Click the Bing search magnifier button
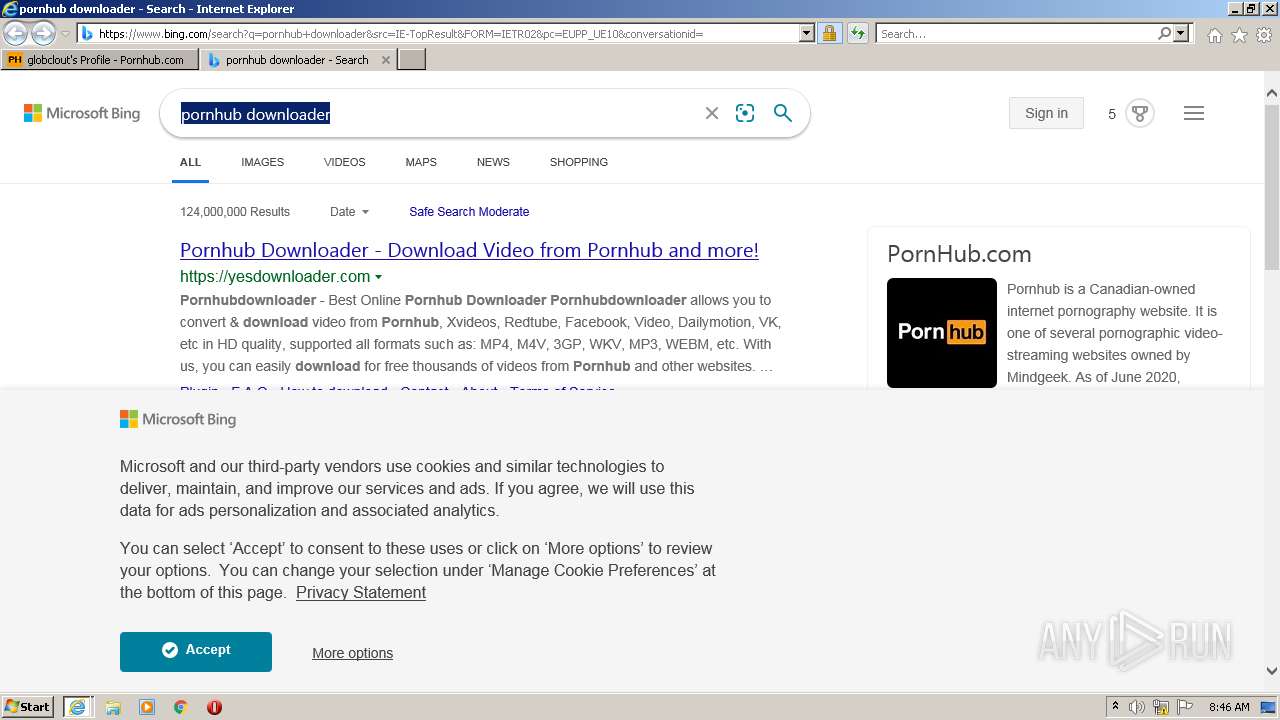The width and height of the screenshot is (1280, 720). coord(783,113)
